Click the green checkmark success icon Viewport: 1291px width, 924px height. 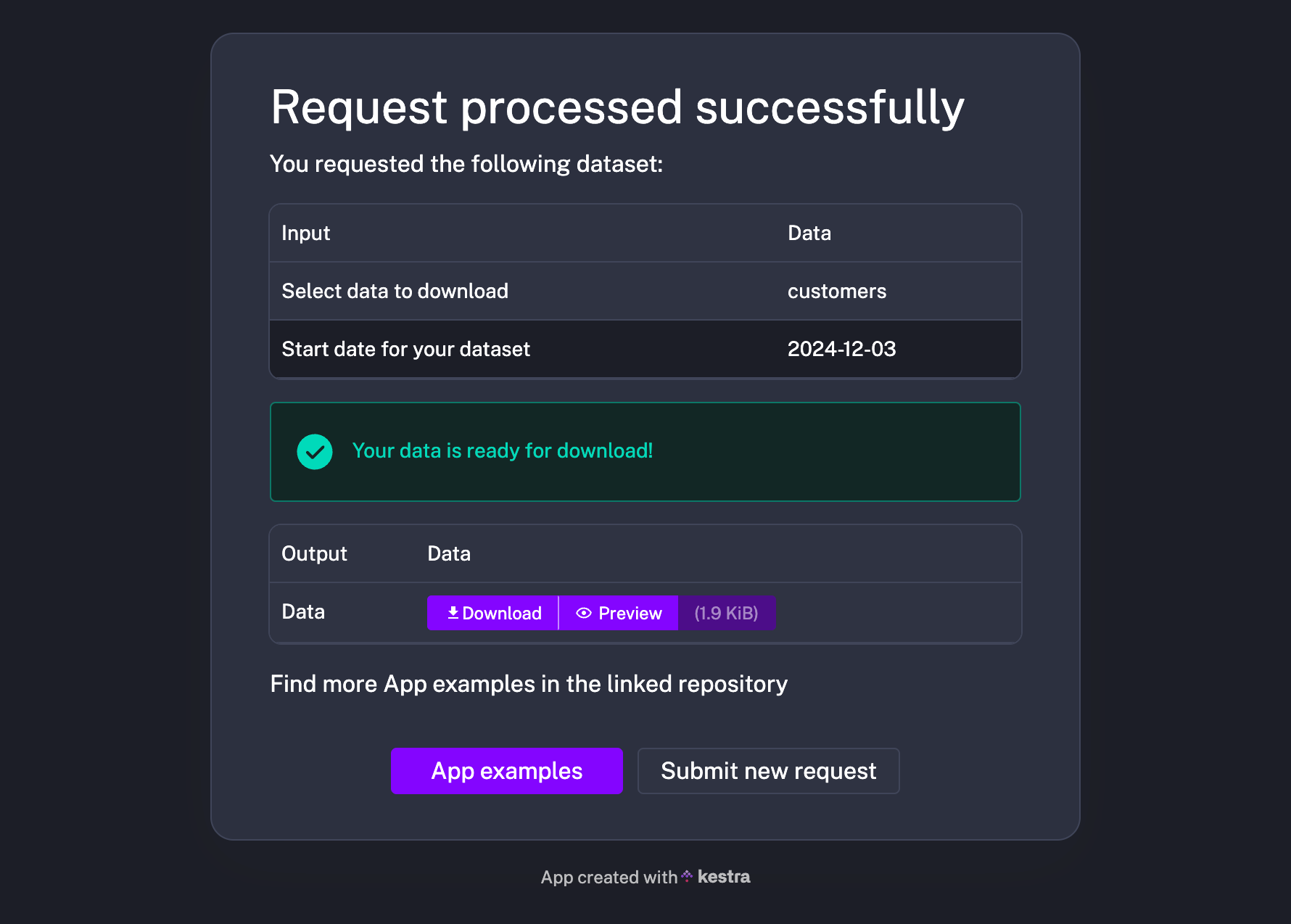(315, 452)
